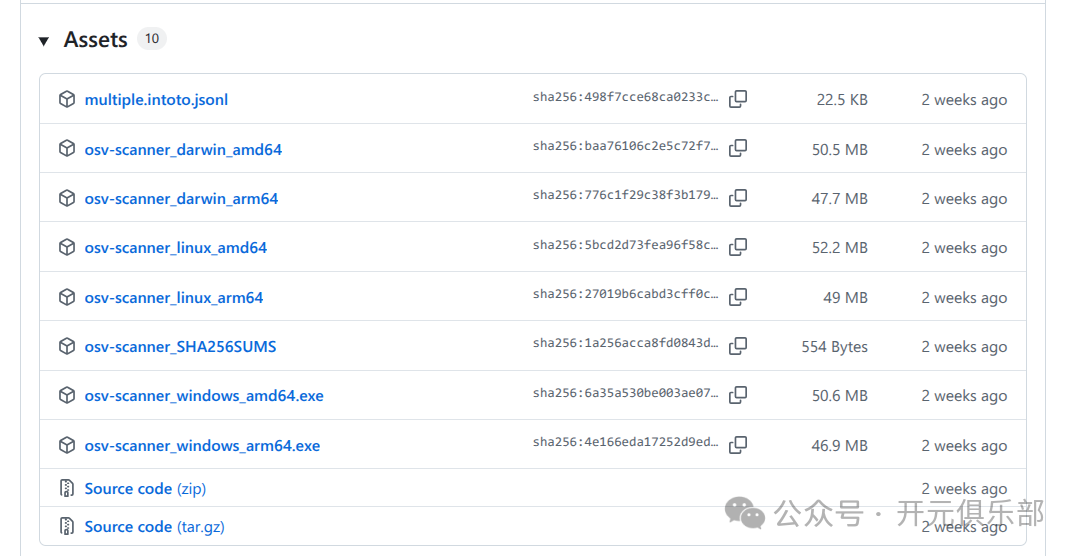This screenshot has width=1078, height=556.
Task: Click package icon beside osv-scanner_linux_arm64
Action: [67, 297]
